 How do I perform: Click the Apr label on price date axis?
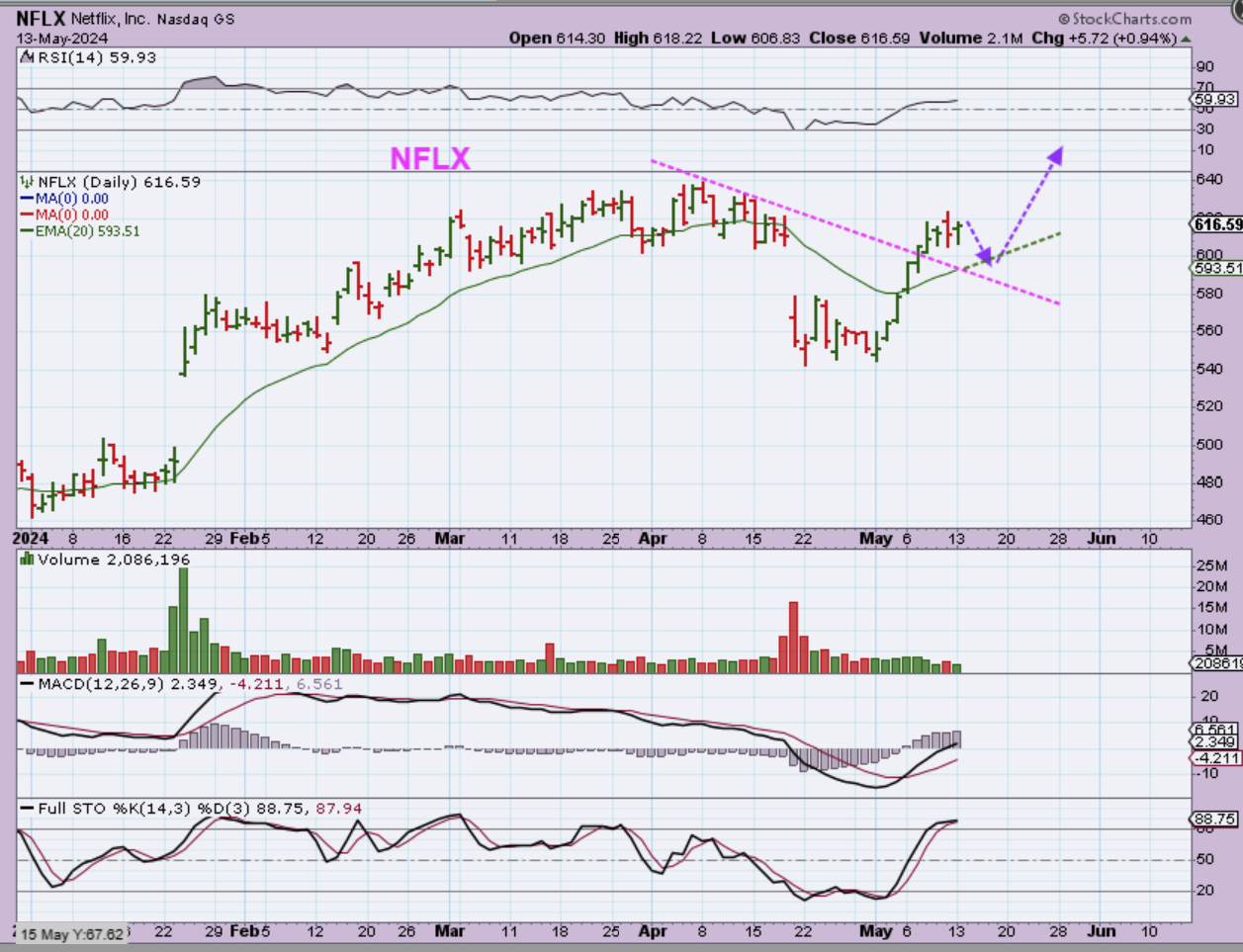coord(653,539)
